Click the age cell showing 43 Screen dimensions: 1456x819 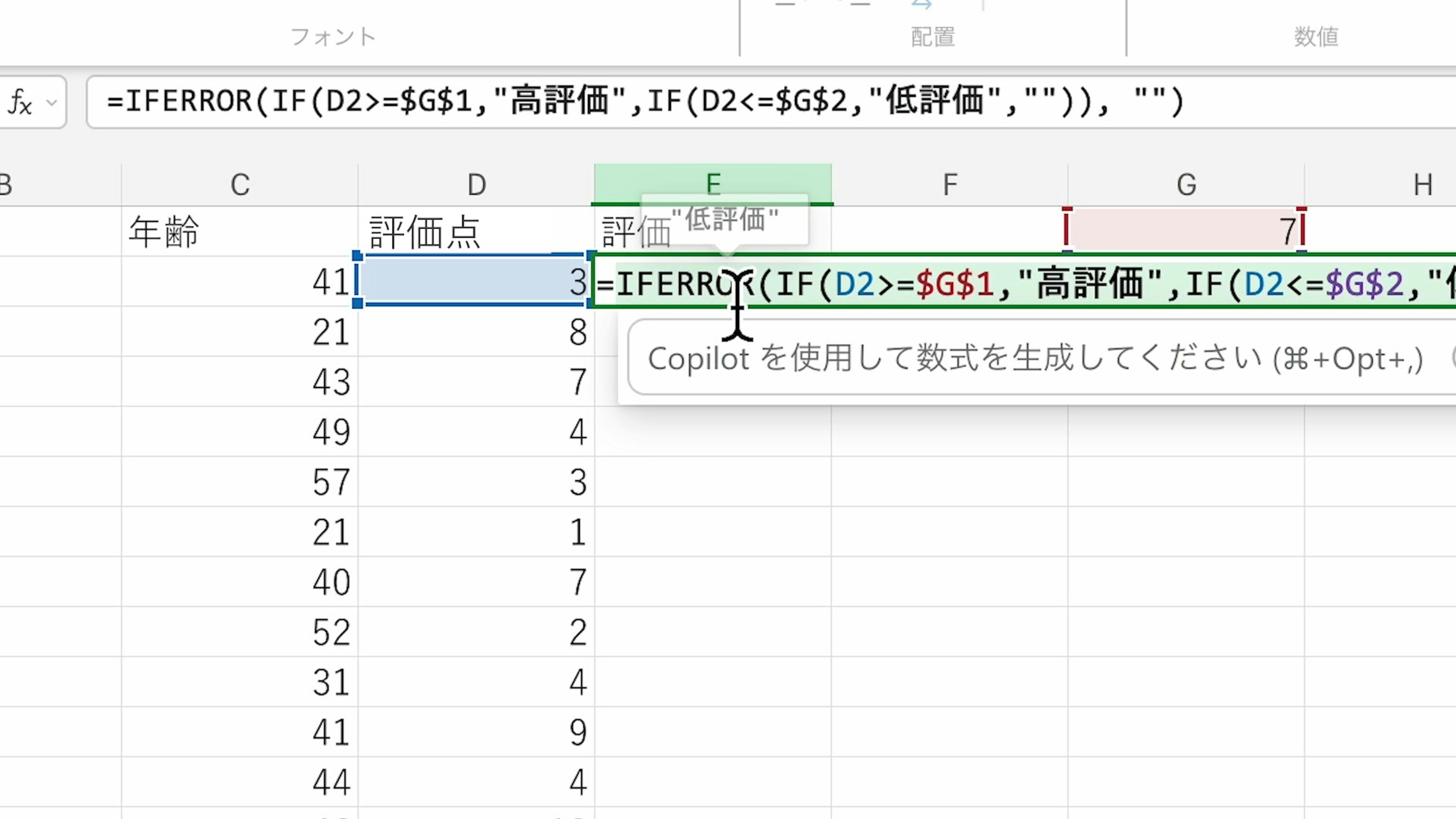pos(240,381)
